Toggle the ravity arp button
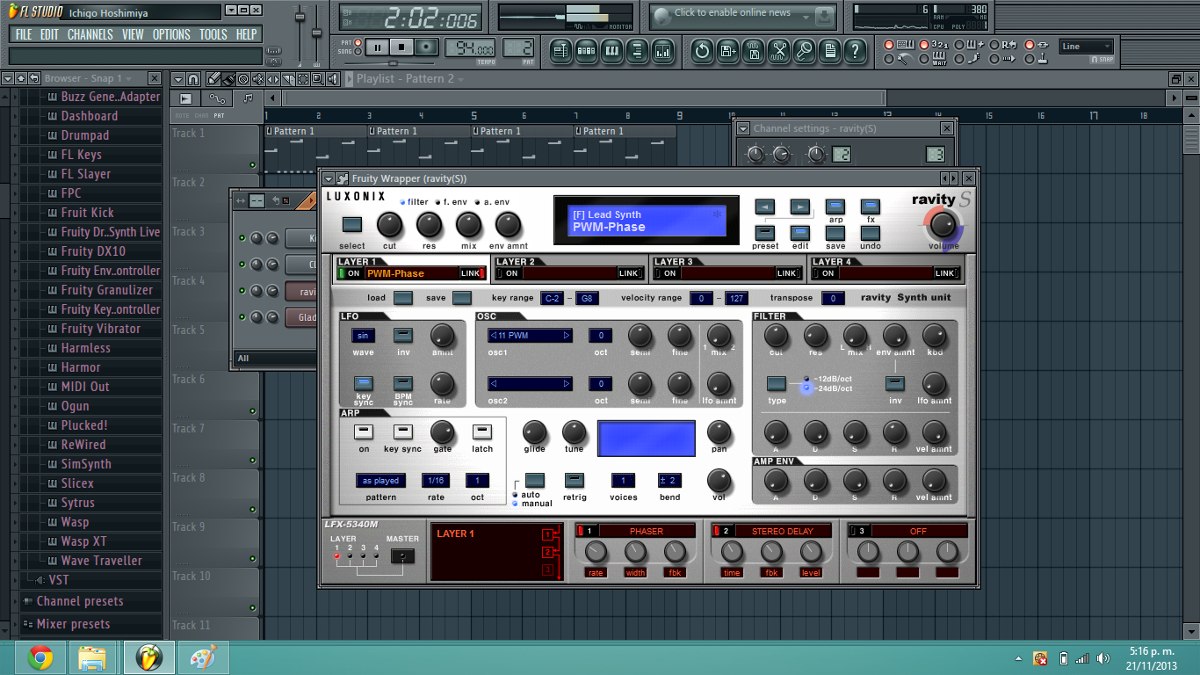 click(835, 206)
